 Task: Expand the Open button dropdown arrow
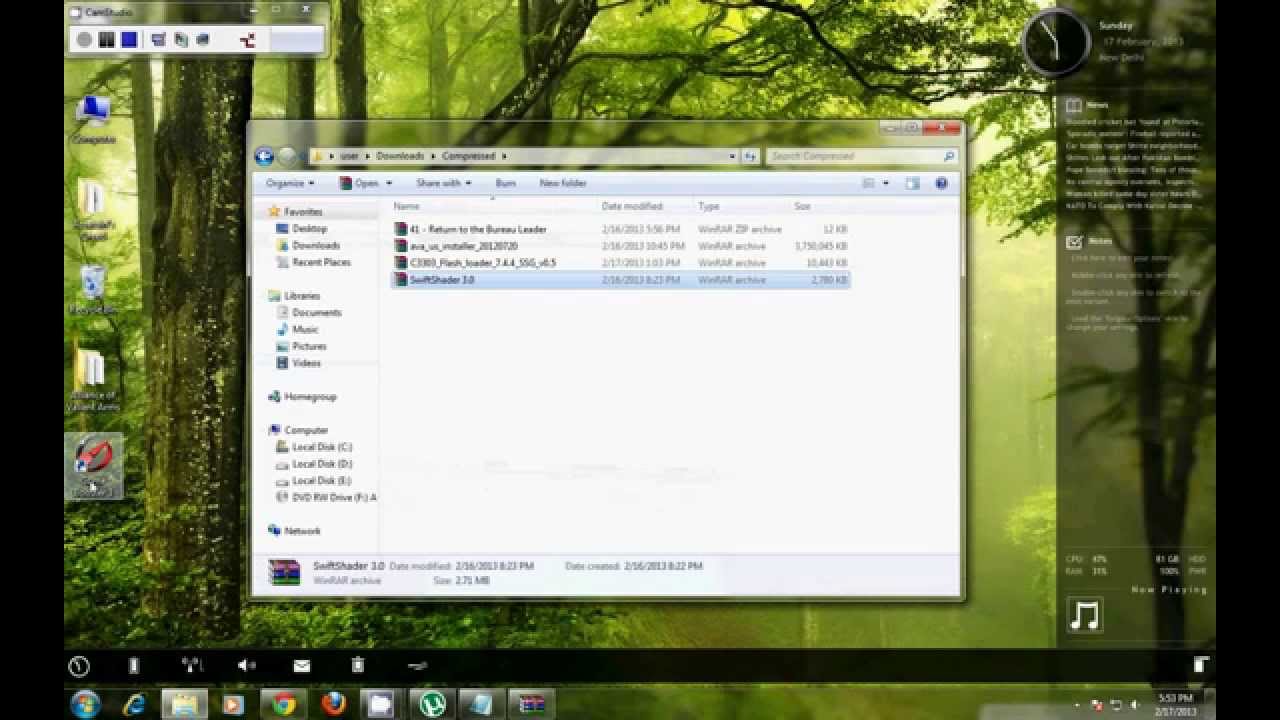(389, 183)
